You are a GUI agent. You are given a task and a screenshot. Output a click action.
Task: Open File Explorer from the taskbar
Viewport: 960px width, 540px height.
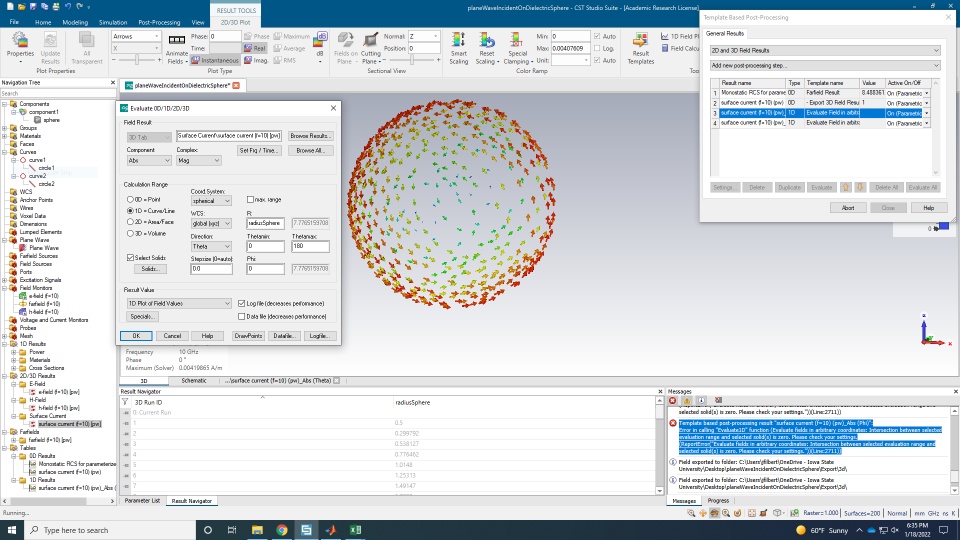pyautogui.click(x=257, y=530)
